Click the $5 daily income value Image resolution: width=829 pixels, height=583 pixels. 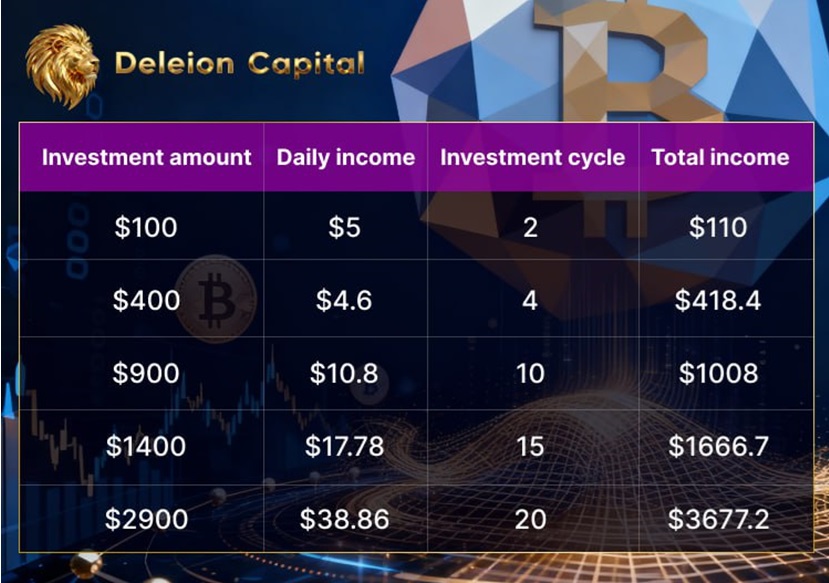coord(345,227)
